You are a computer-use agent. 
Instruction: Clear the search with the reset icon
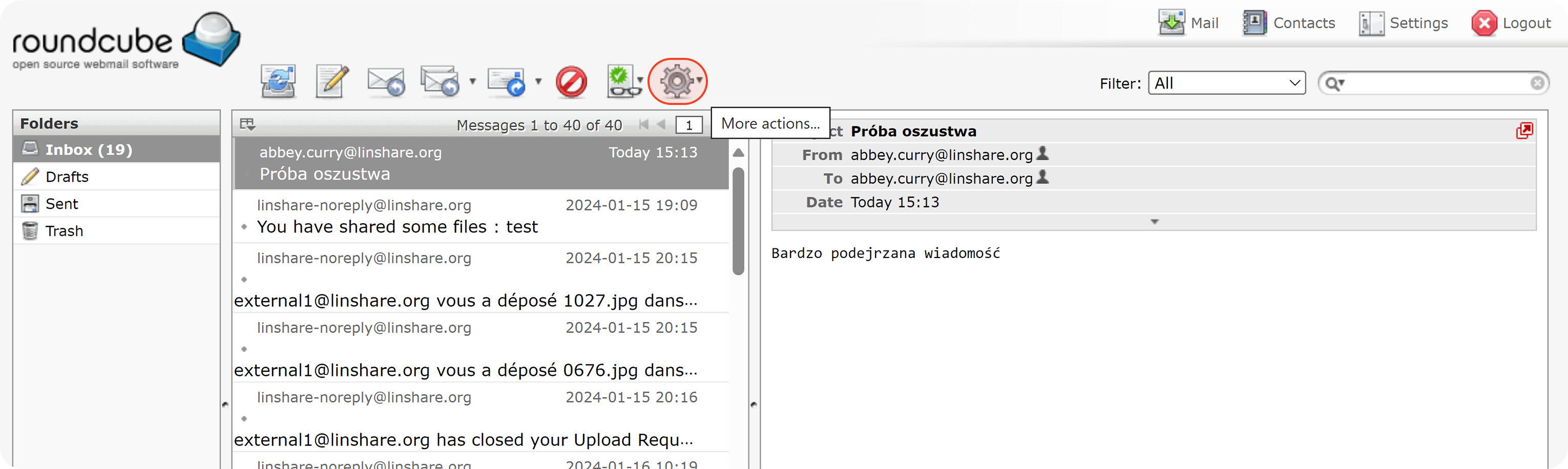click(1537, 83)
